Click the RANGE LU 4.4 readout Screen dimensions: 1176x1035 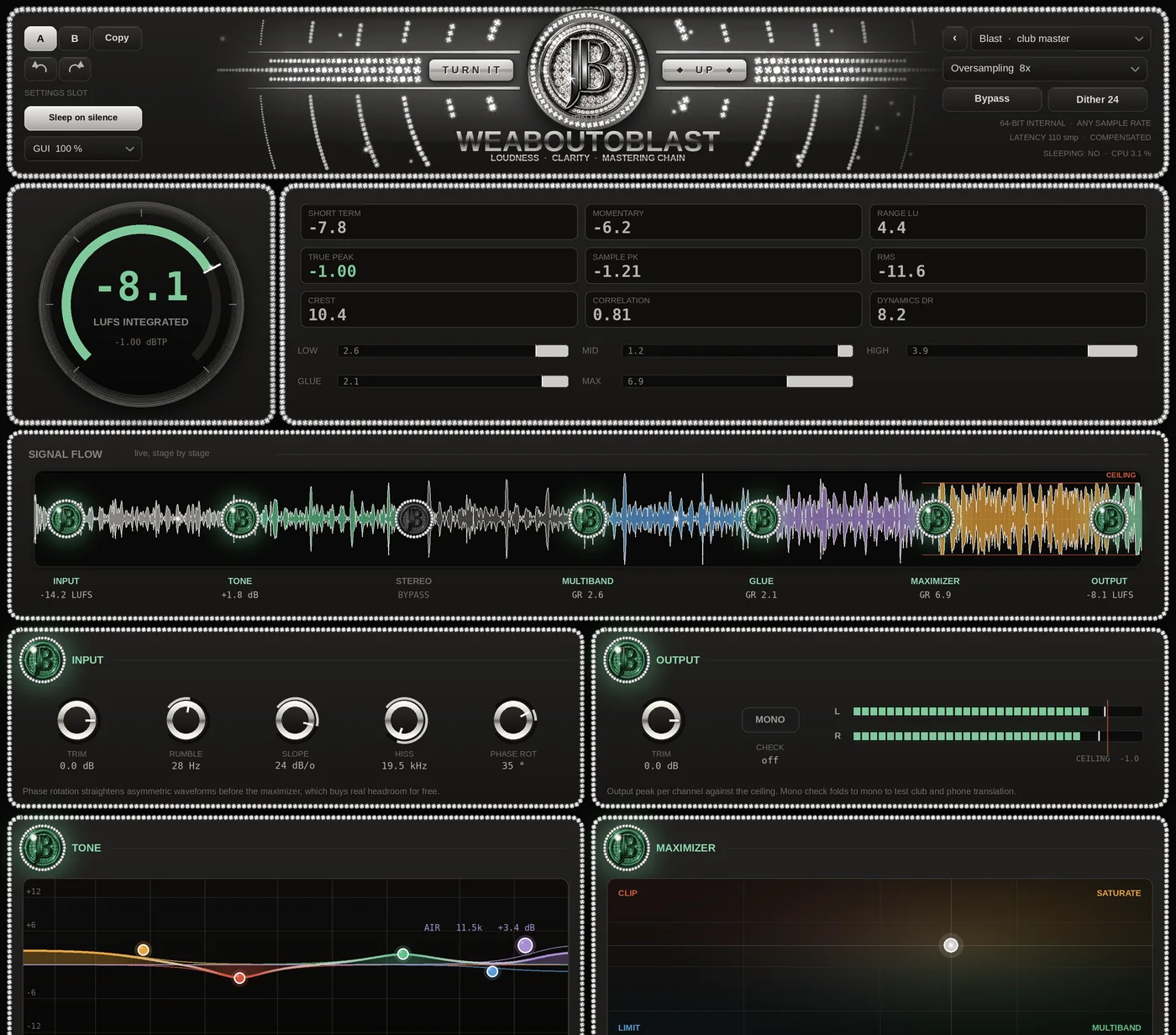tap(1008, 222)
